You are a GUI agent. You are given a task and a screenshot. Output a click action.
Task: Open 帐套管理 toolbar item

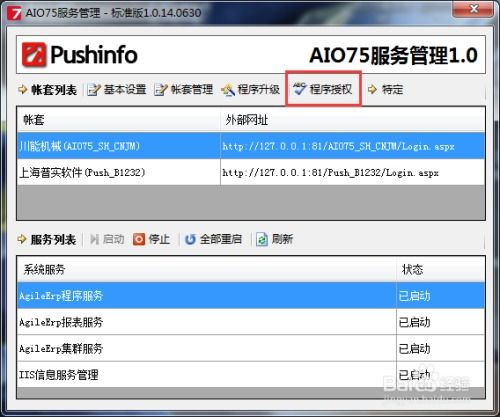pyautogui.click(x=184, y=89)
